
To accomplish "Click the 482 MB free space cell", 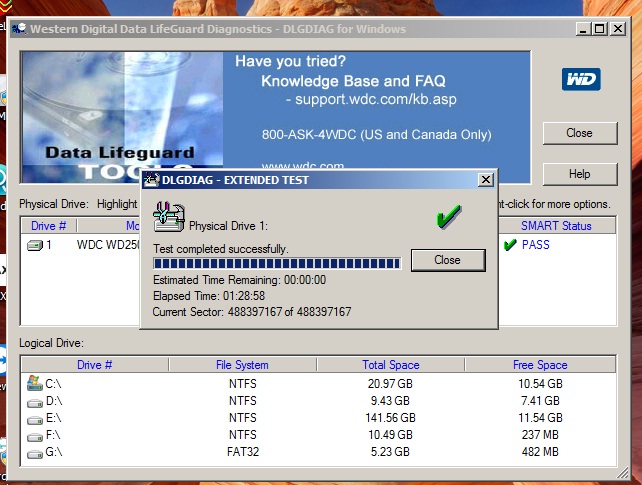I will 540,452.
